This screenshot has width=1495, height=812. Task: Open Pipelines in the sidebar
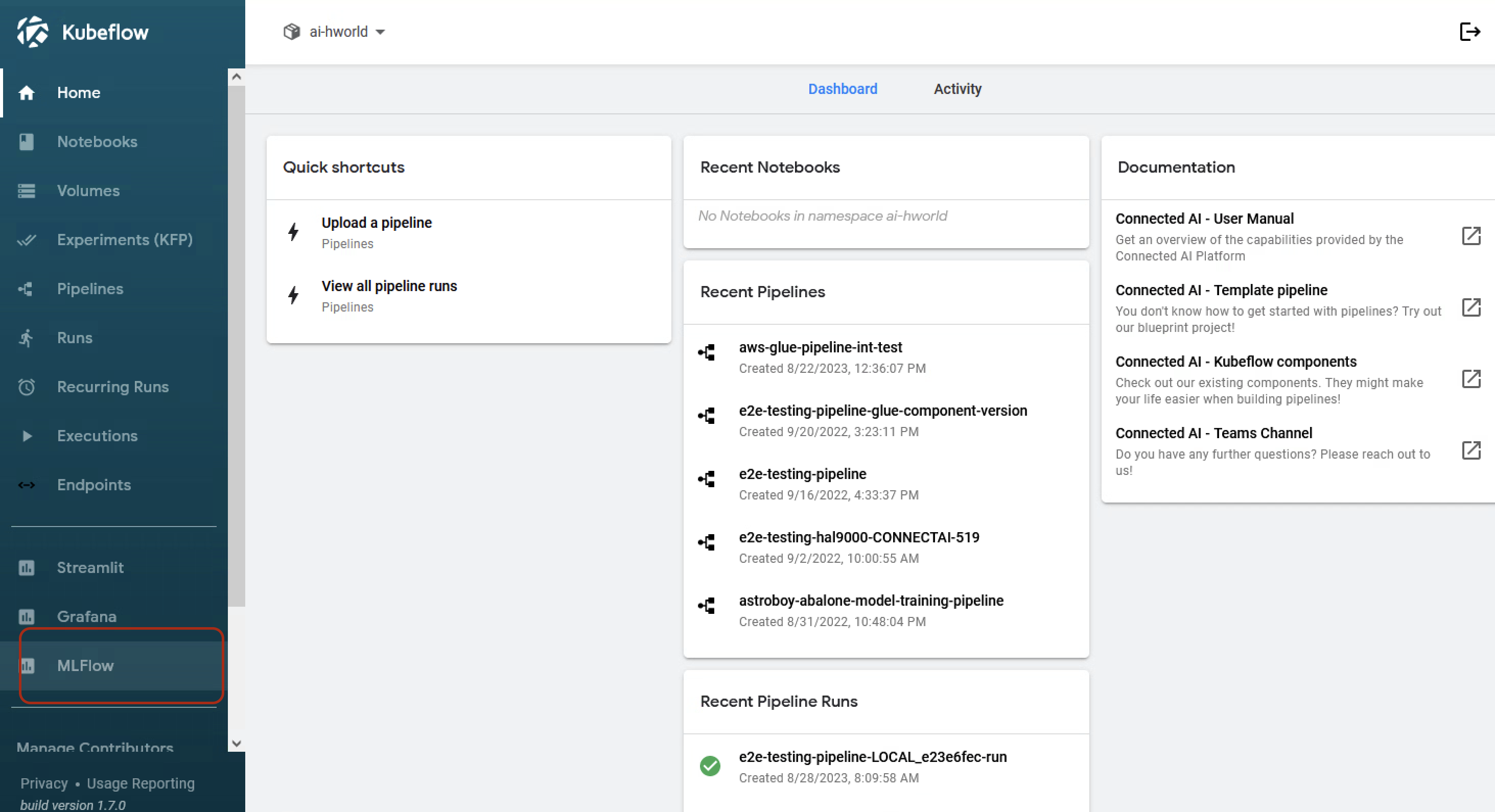coord(115,289)
